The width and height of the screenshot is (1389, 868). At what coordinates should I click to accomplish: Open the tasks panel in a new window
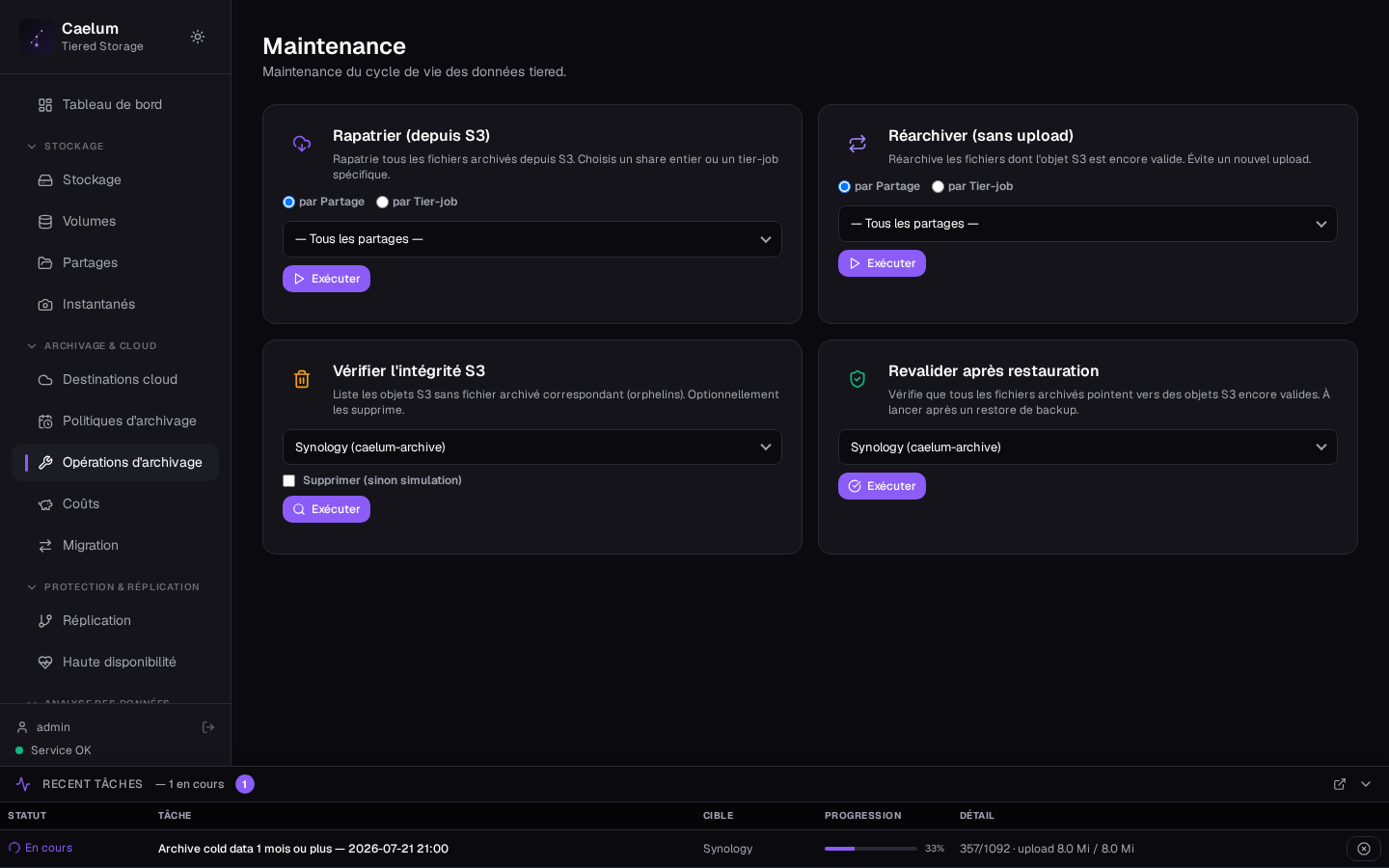pyautogui.click(x=1340, y=784)
